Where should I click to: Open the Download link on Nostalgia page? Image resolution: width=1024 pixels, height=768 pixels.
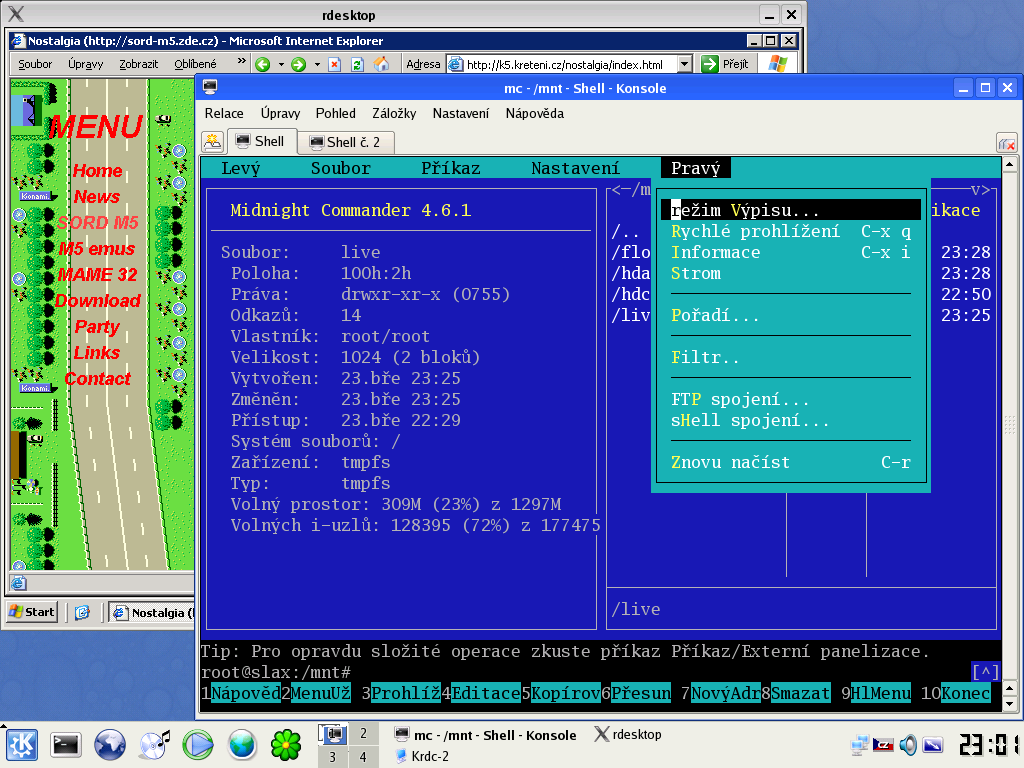[97, 300]
